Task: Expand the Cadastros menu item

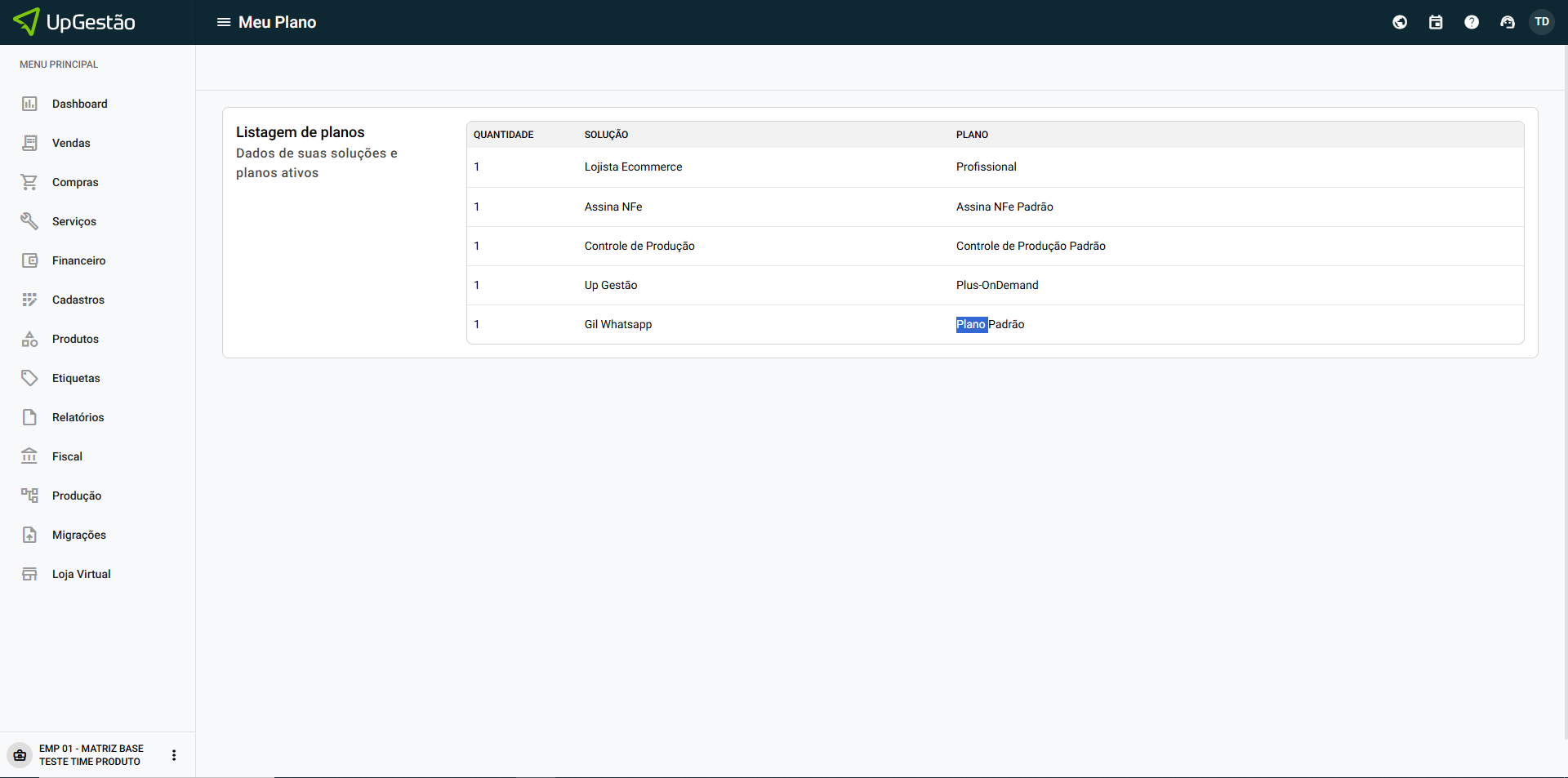Action: coord(78,300)
